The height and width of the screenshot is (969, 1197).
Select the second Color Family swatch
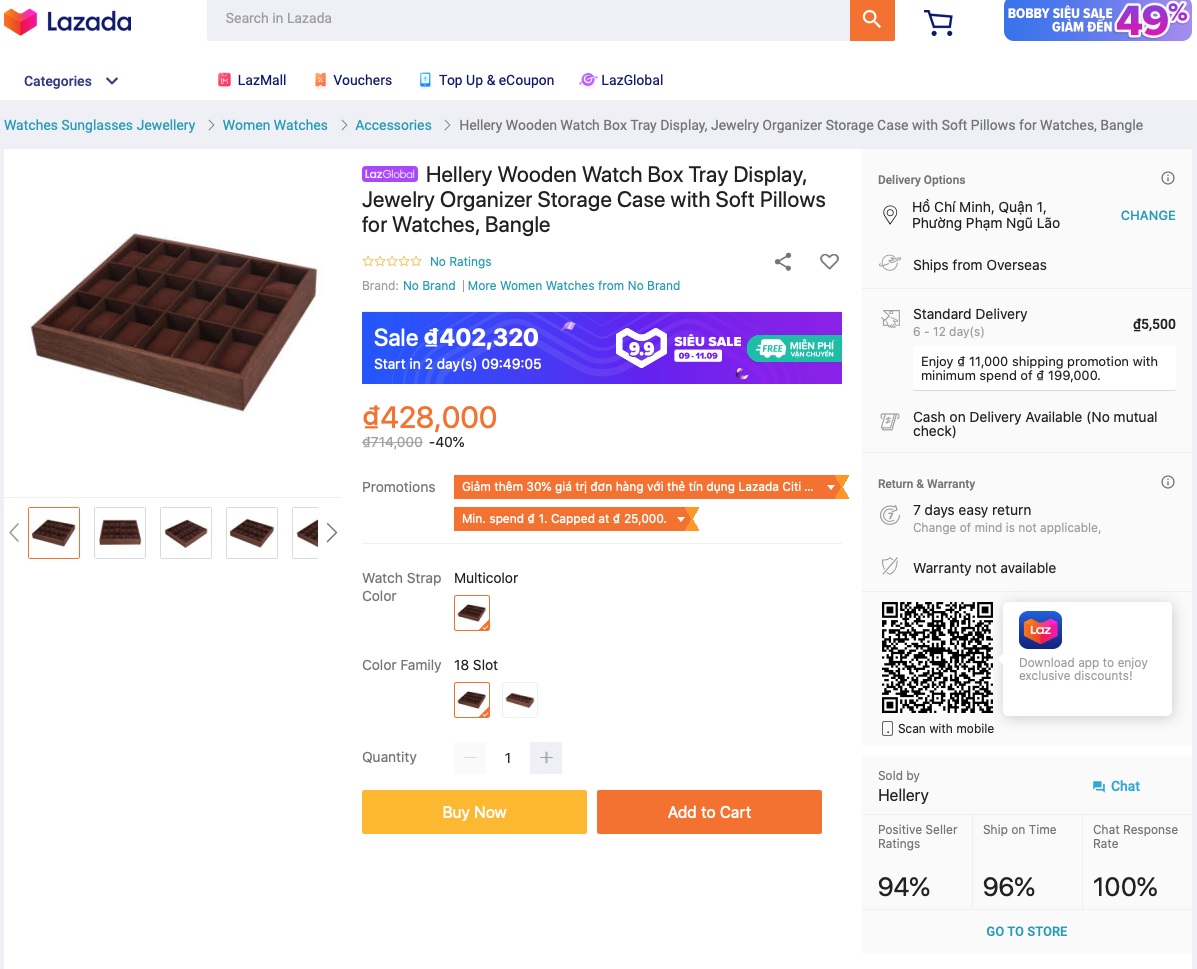click(519, 700)
